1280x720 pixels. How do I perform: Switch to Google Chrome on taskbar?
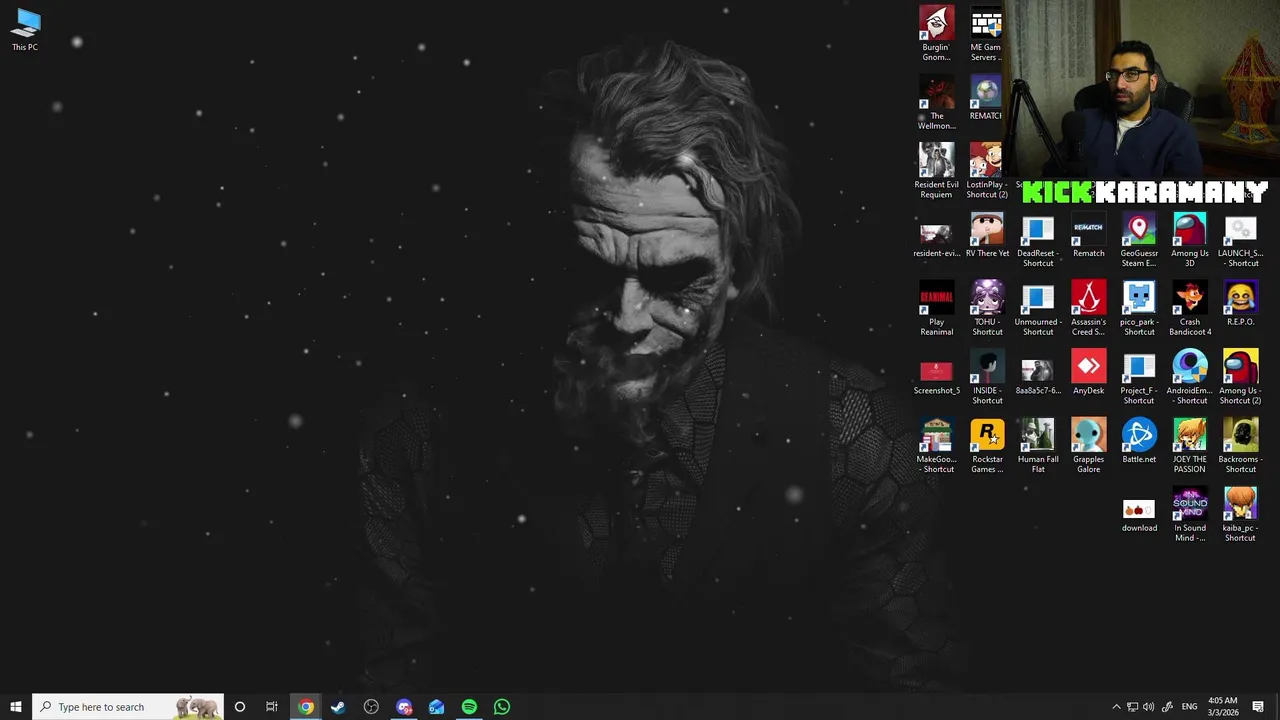[x=306, y=707]
